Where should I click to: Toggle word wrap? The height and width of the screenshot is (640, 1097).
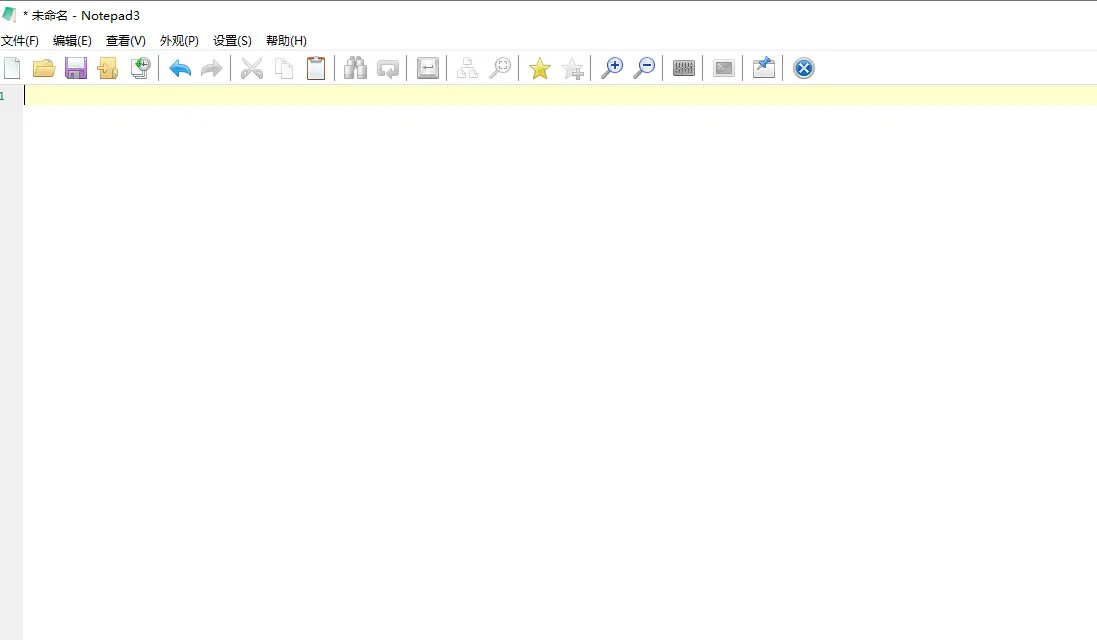pos(427,67)
